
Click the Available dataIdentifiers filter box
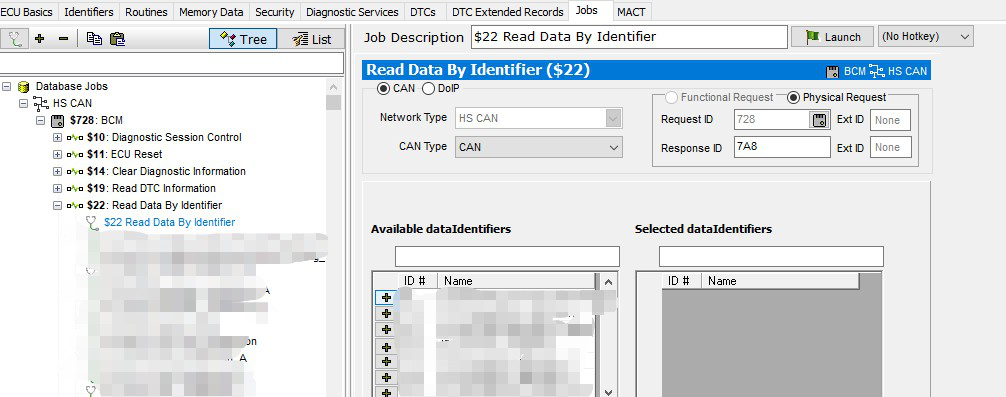pyautogui.click(x=507, y=257)
